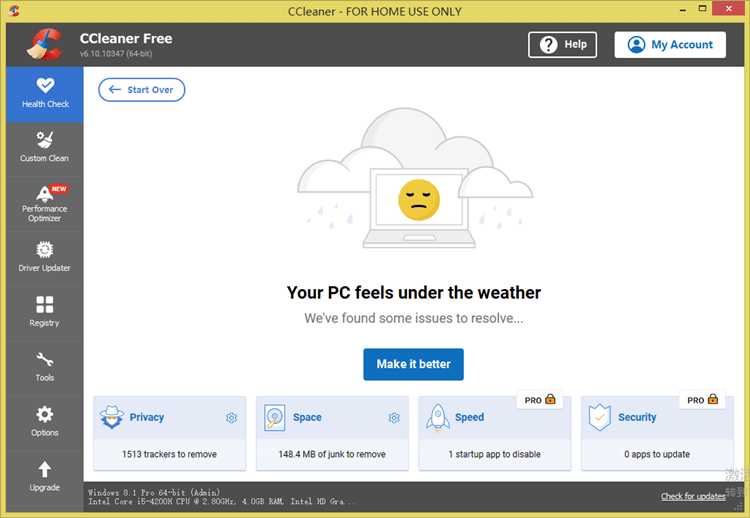Image resolution: width=750 pixels, height=518 pixels.
Task: Open Driver Updater in sidebar
Action: point(45,259)
